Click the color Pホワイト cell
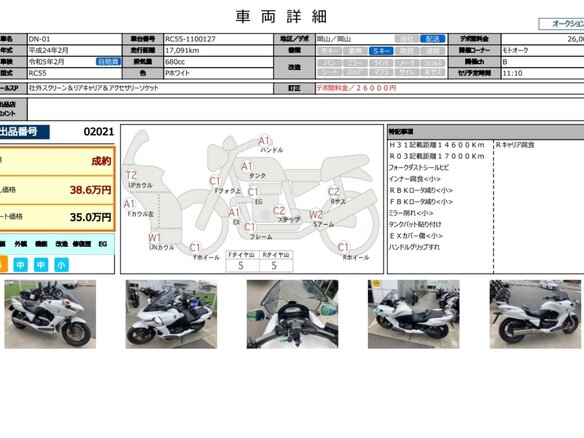This screenshot has height=438, width=584. click(219, 73)
